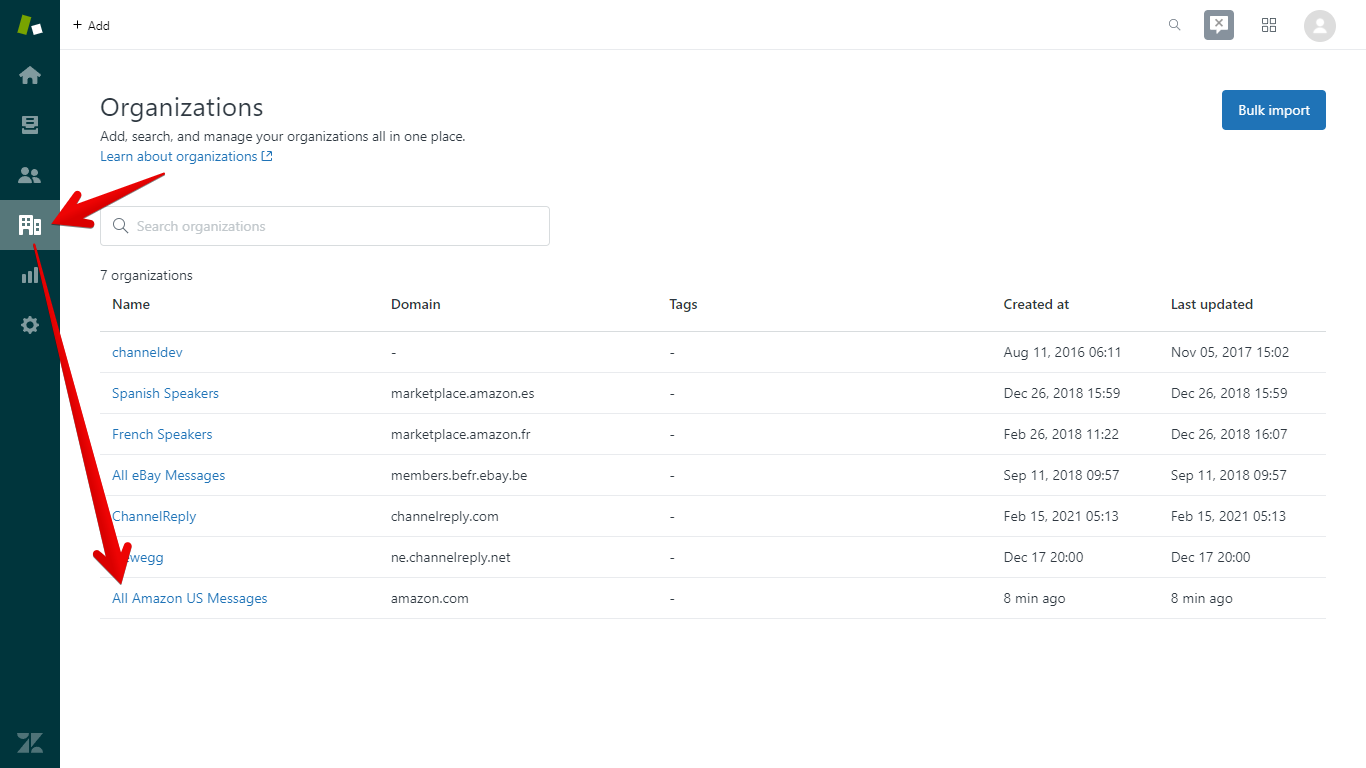Screen dimensions: 1366x768
Task: Click the marketplace.amazon.fr domain cell
Action: [460, 434]
